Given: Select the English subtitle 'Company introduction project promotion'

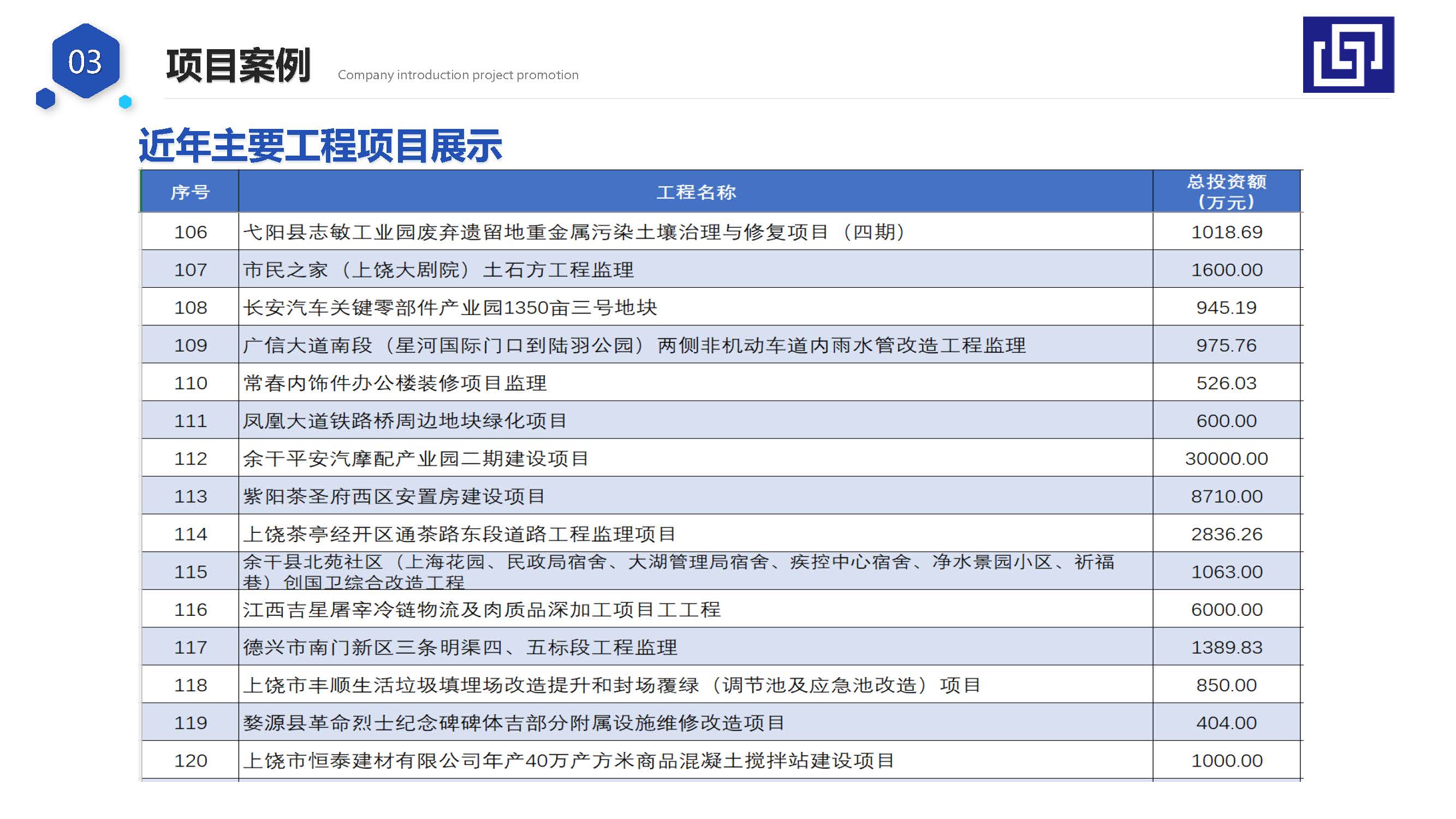Looking at the screenshot, I should pos(458,75).
